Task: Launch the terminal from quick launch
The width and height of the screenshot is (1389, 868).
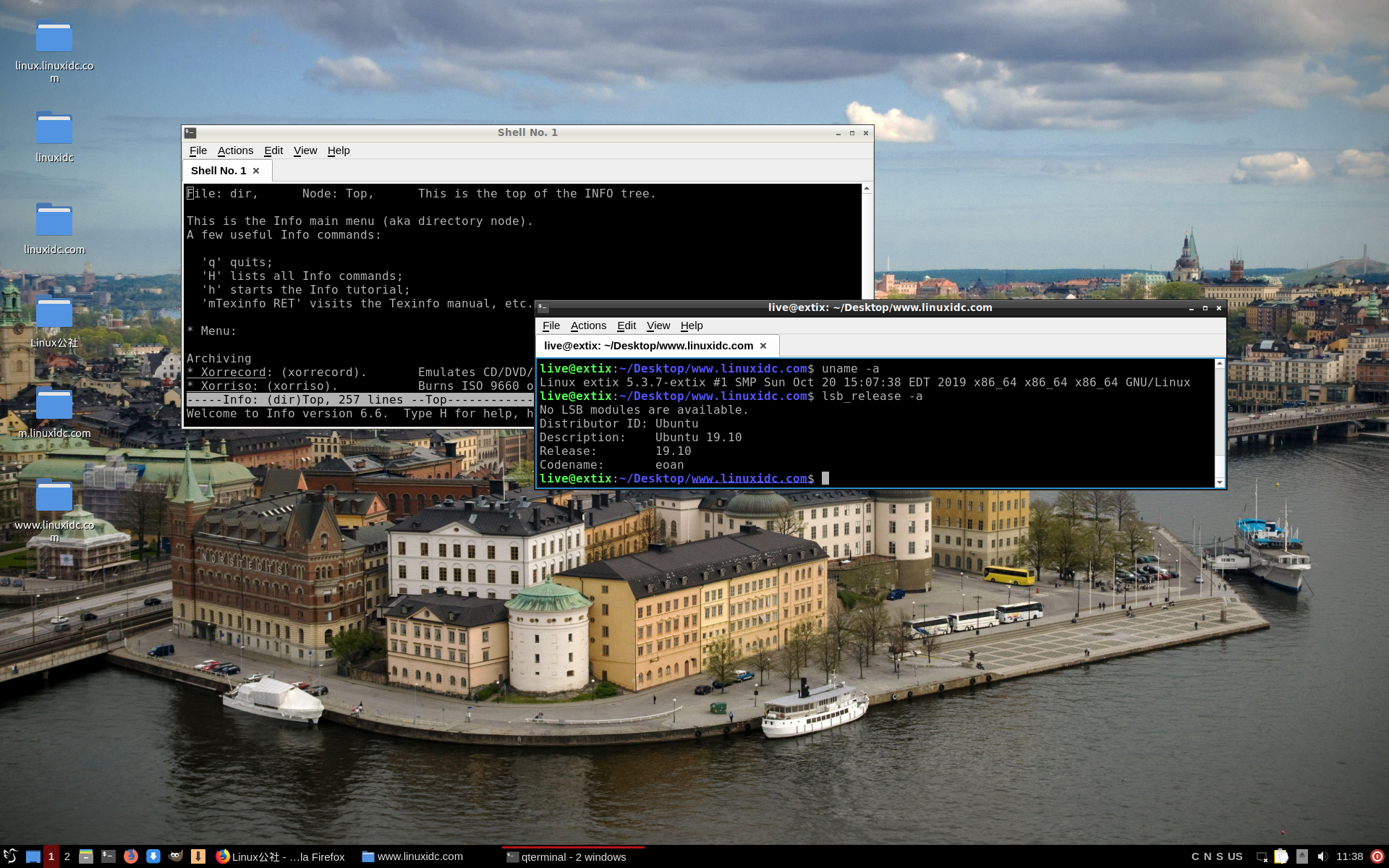Action: (x=109, y=856)
